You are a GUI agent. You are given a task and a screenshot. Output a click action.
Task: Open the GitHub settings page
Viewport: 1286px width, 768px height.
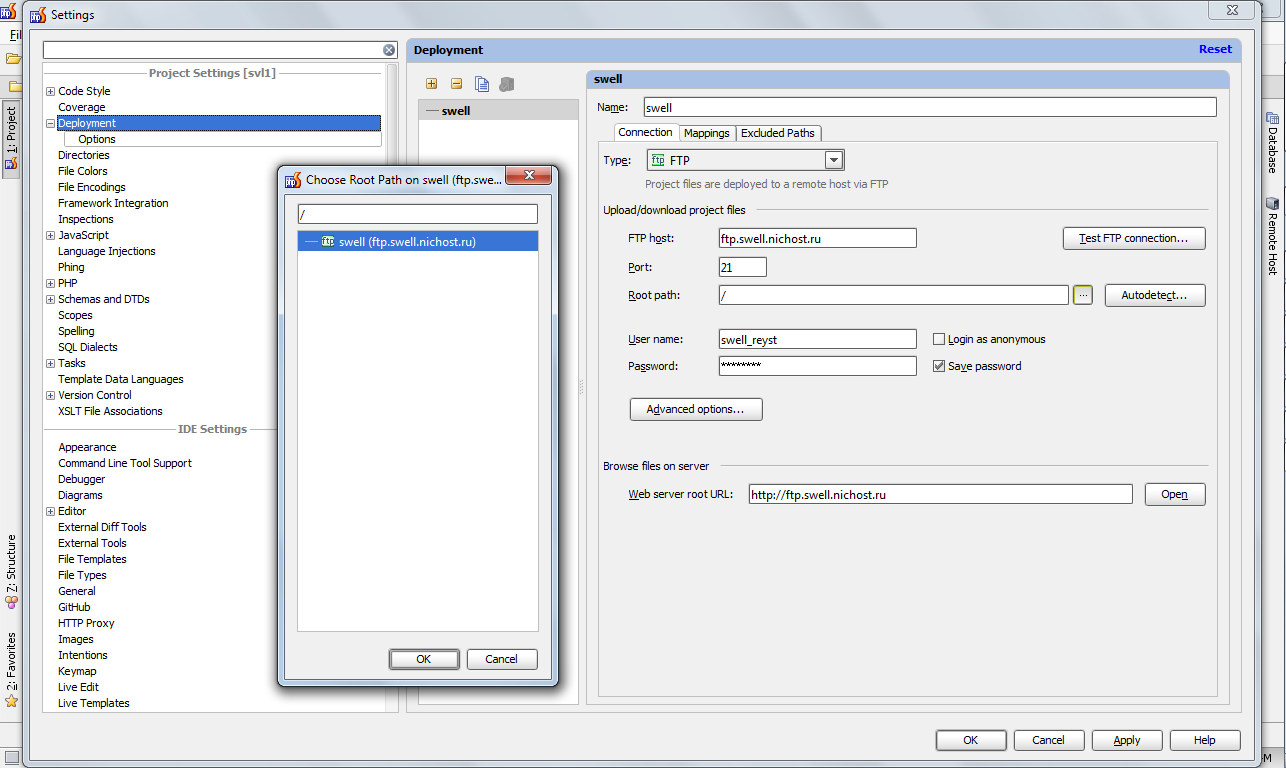click(x=74, y=607)
